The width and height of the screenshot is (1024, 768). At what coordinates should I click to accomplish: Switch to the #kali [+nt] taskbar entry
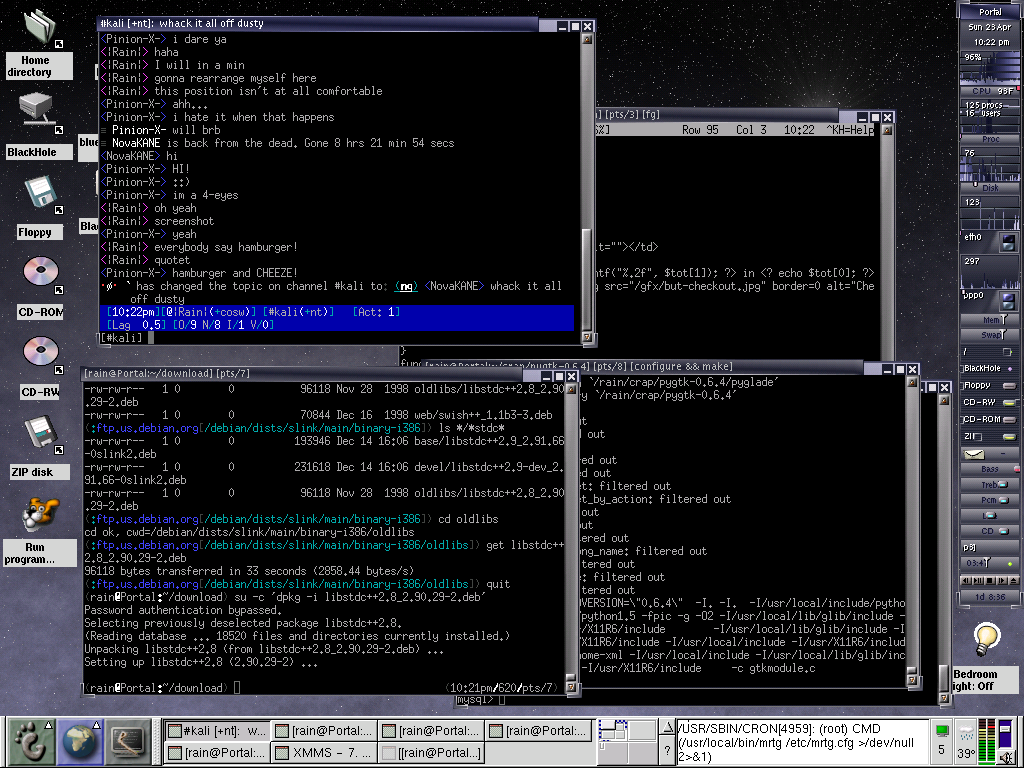click(x=217, y=731)
